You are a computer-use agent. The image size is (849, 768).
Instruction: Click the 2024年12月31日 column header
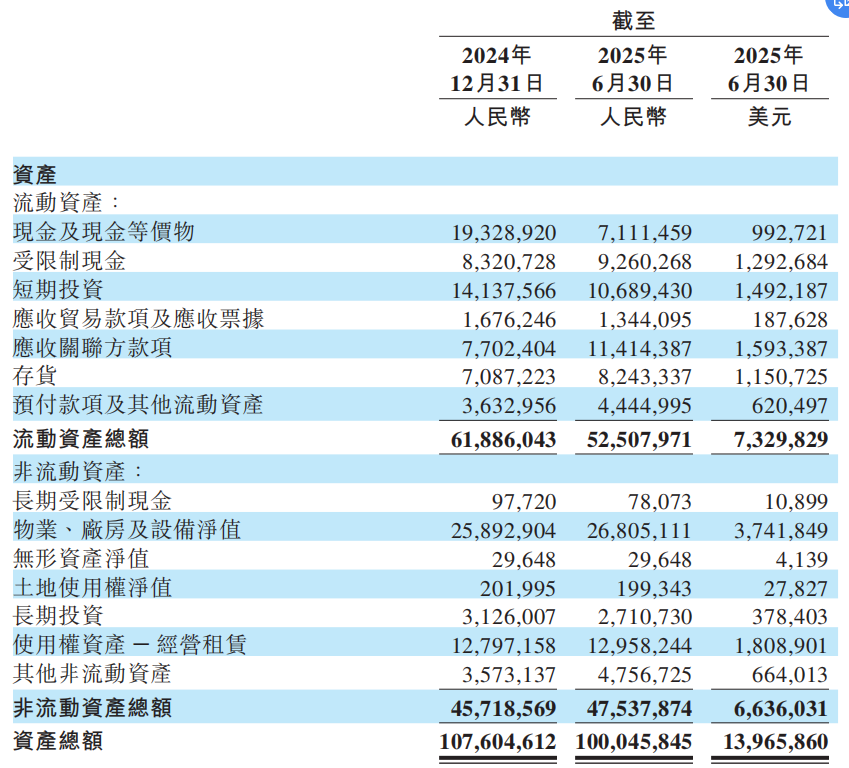tap(497, 69)
